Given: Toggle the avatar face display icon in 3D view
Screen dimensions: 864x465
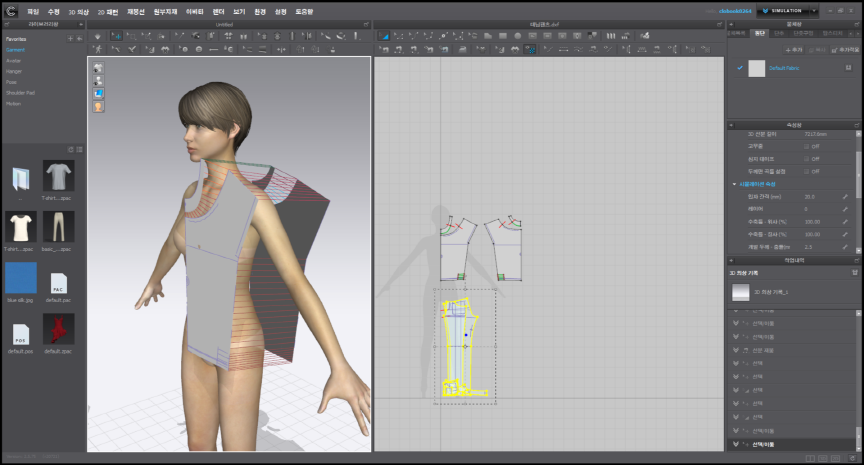Looking at the screenshot, I should tap(98, 107).
